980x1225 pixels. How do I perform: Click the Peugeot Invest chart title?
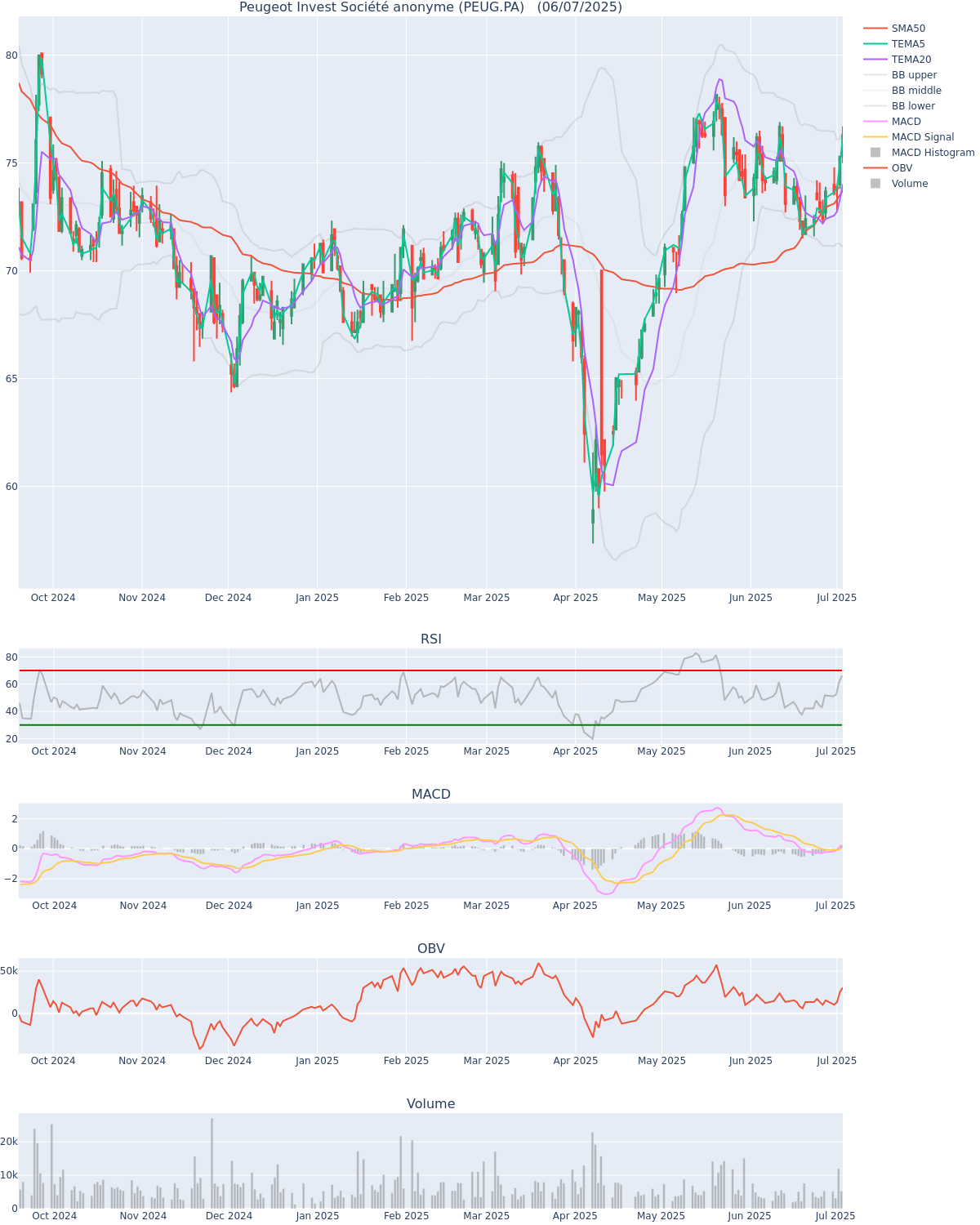(430, 7)
